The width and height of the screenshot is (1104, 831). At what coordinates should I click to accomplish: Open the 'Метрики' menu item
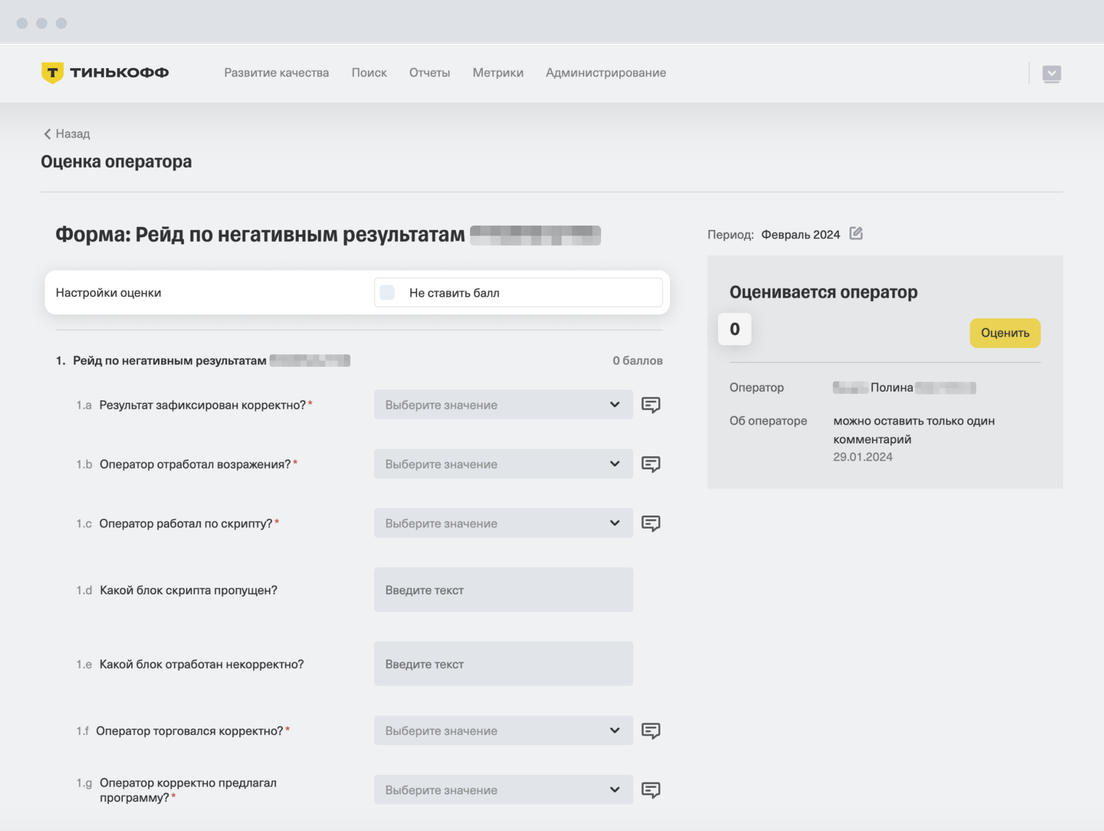click(x=498, y=73)
